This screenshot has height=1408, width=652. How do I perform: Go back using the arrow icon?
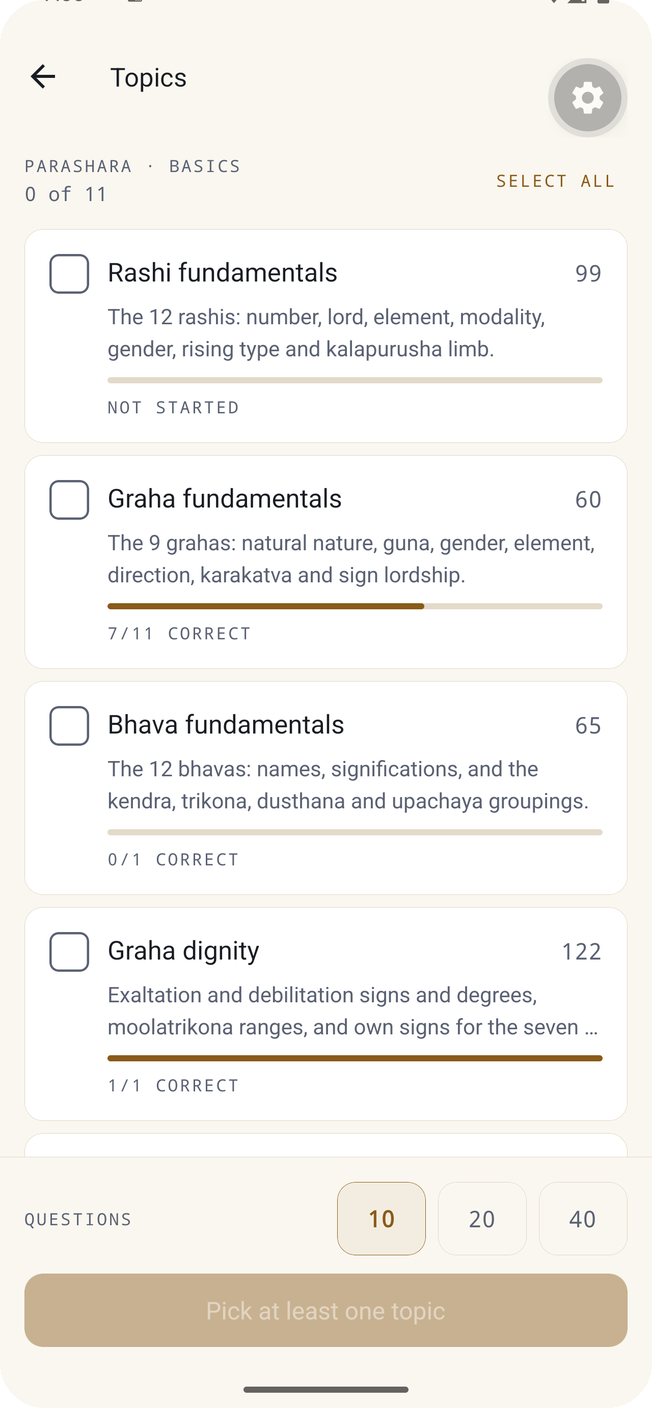pos(42,77)
